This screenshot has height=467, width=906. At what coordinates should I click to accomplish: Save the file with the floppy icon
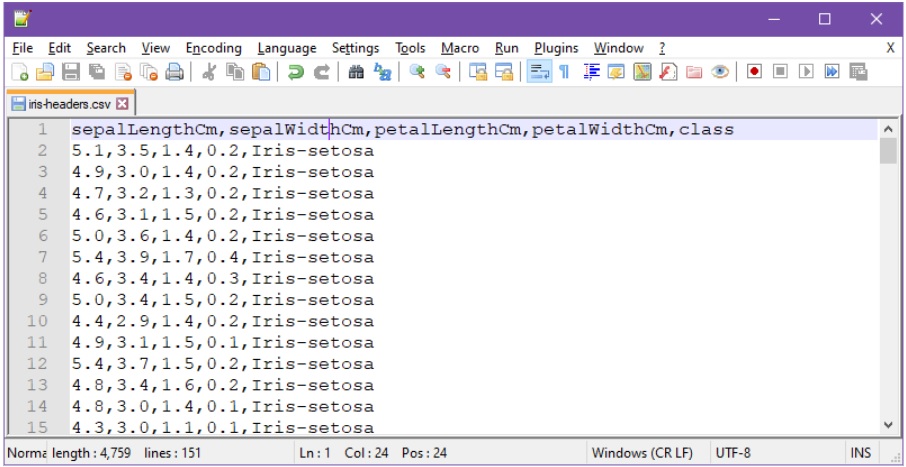71,72
